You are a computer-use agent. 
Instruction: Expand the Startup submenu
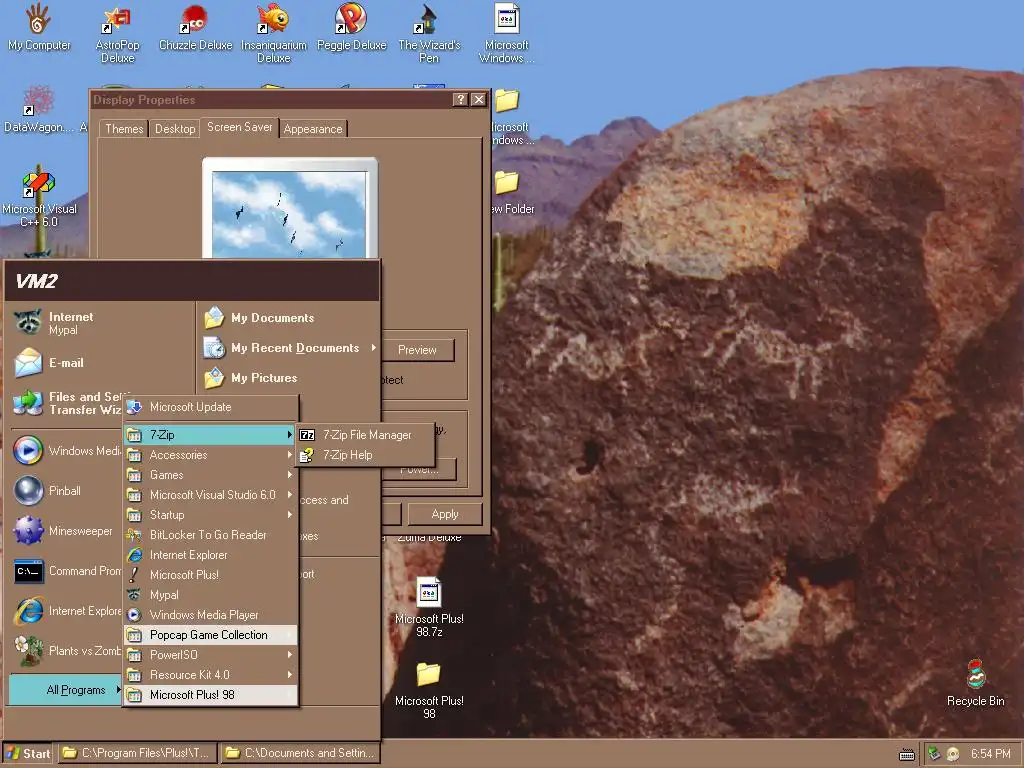[210, 515]
